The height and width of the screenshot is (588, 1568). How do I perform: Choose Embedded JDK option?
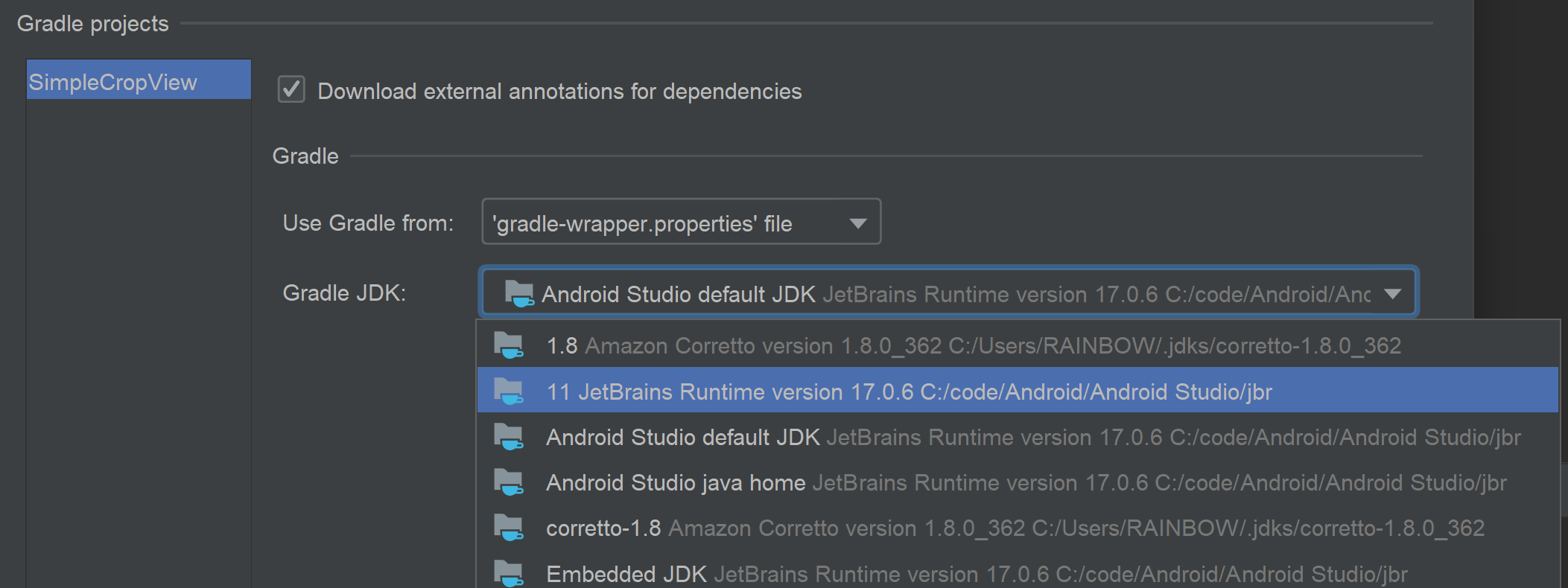point(1018,572)
